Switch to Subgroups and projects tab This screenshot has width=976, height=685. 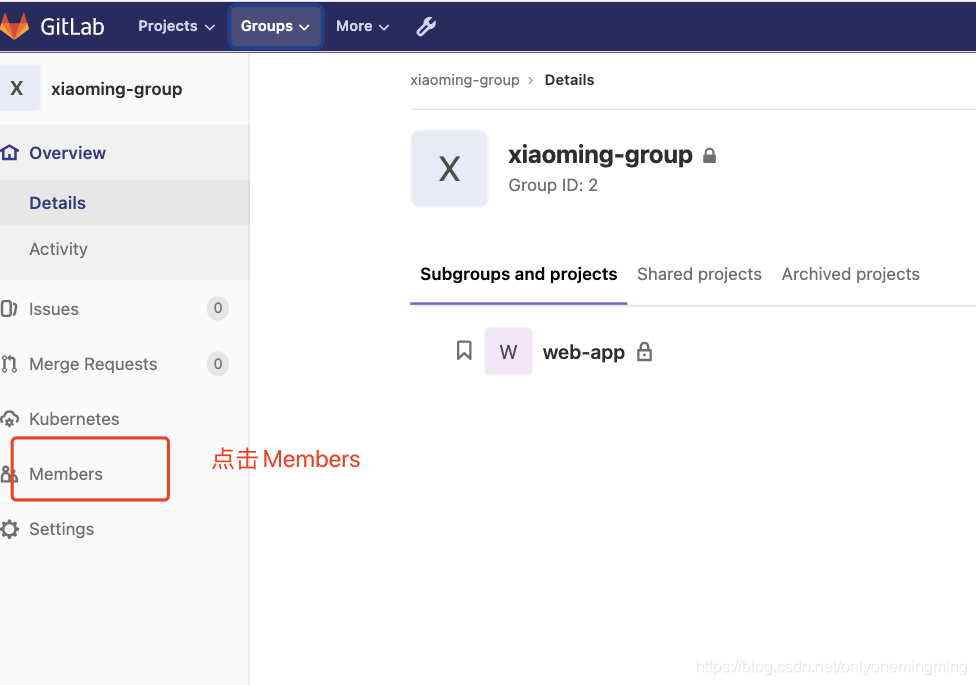click(x=518, y=275)
